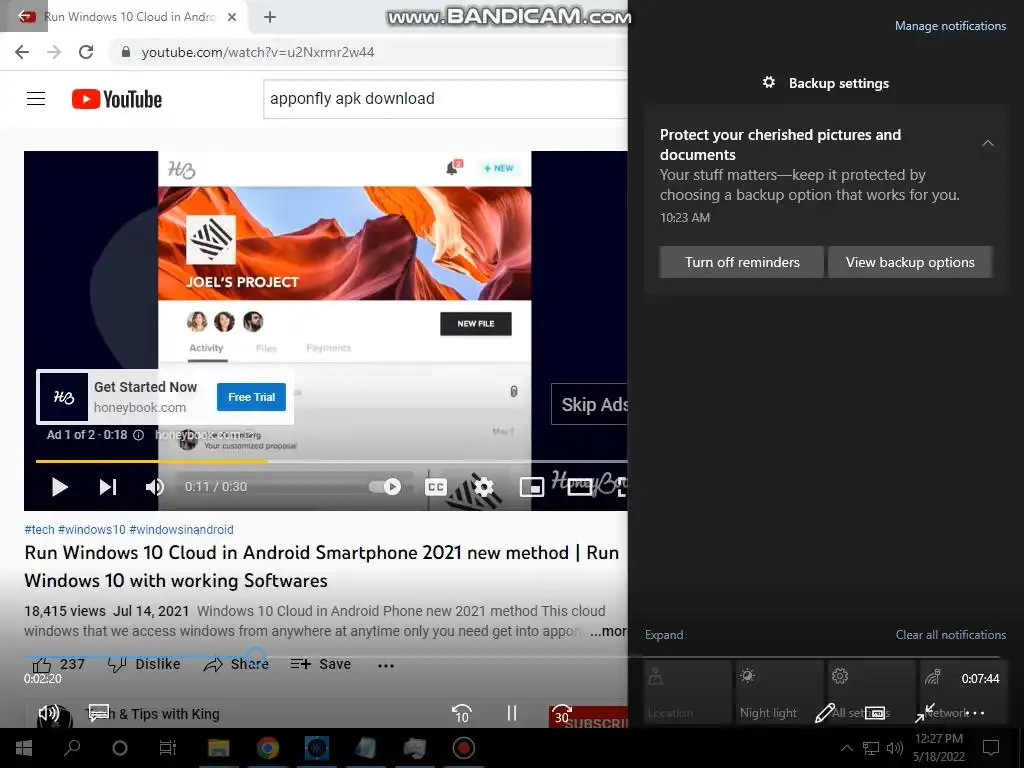Open YouTube player settings gear
Screen dimensions: 1024x768
pos(484,487)
